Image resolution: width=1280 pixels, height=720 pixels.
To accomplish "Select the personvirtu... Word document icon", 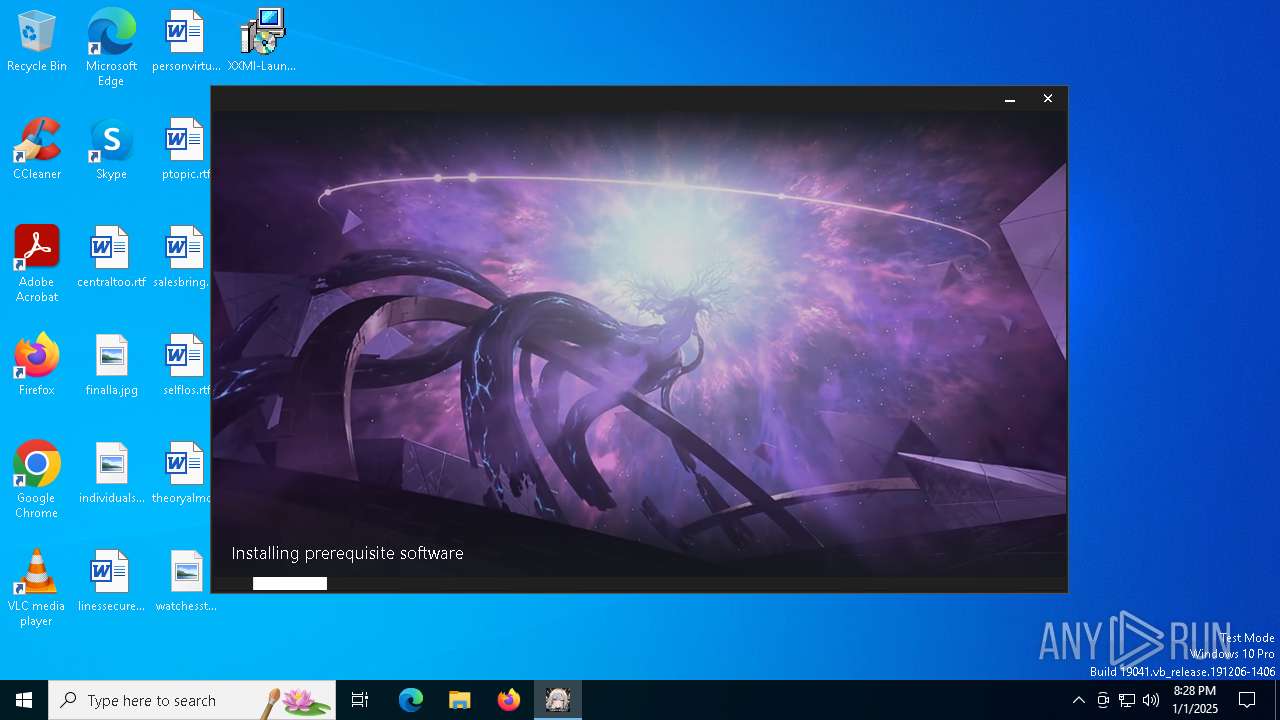I will [186, 42].
